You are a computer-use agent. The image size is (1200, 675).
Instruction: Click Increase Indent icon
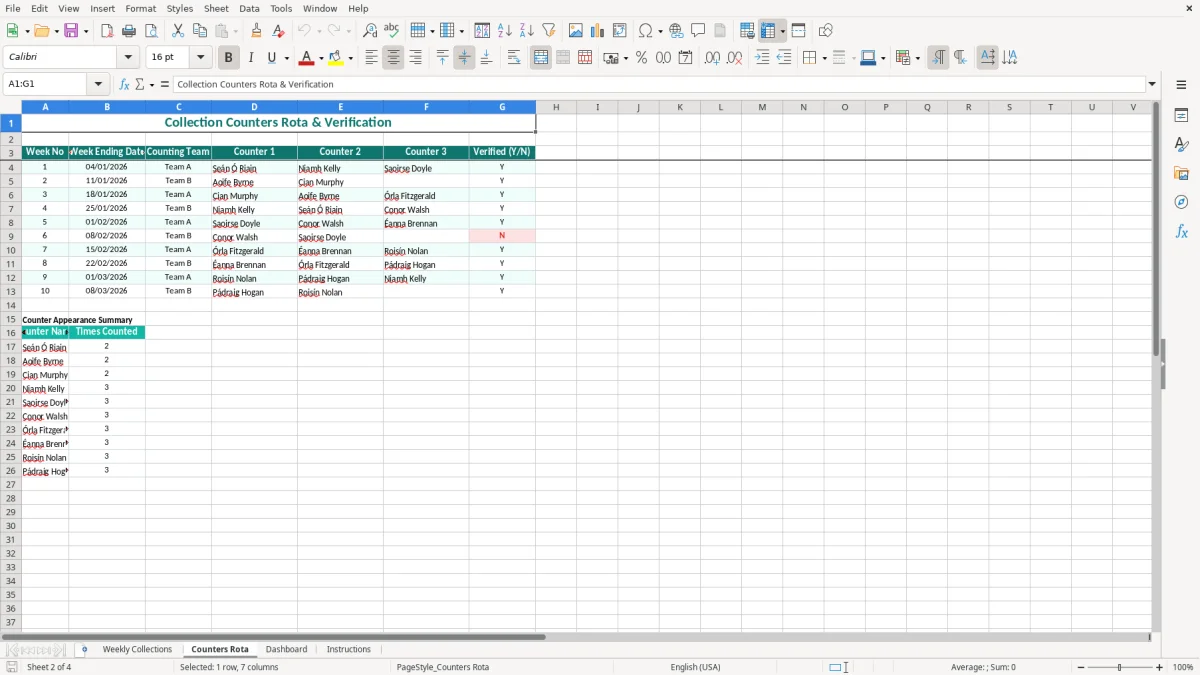pos(762,58)
